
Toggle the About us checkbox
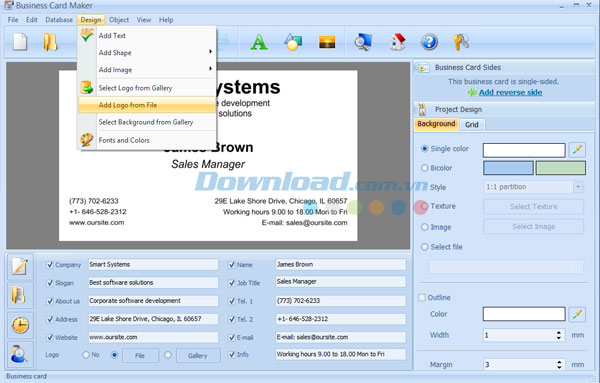49,301
